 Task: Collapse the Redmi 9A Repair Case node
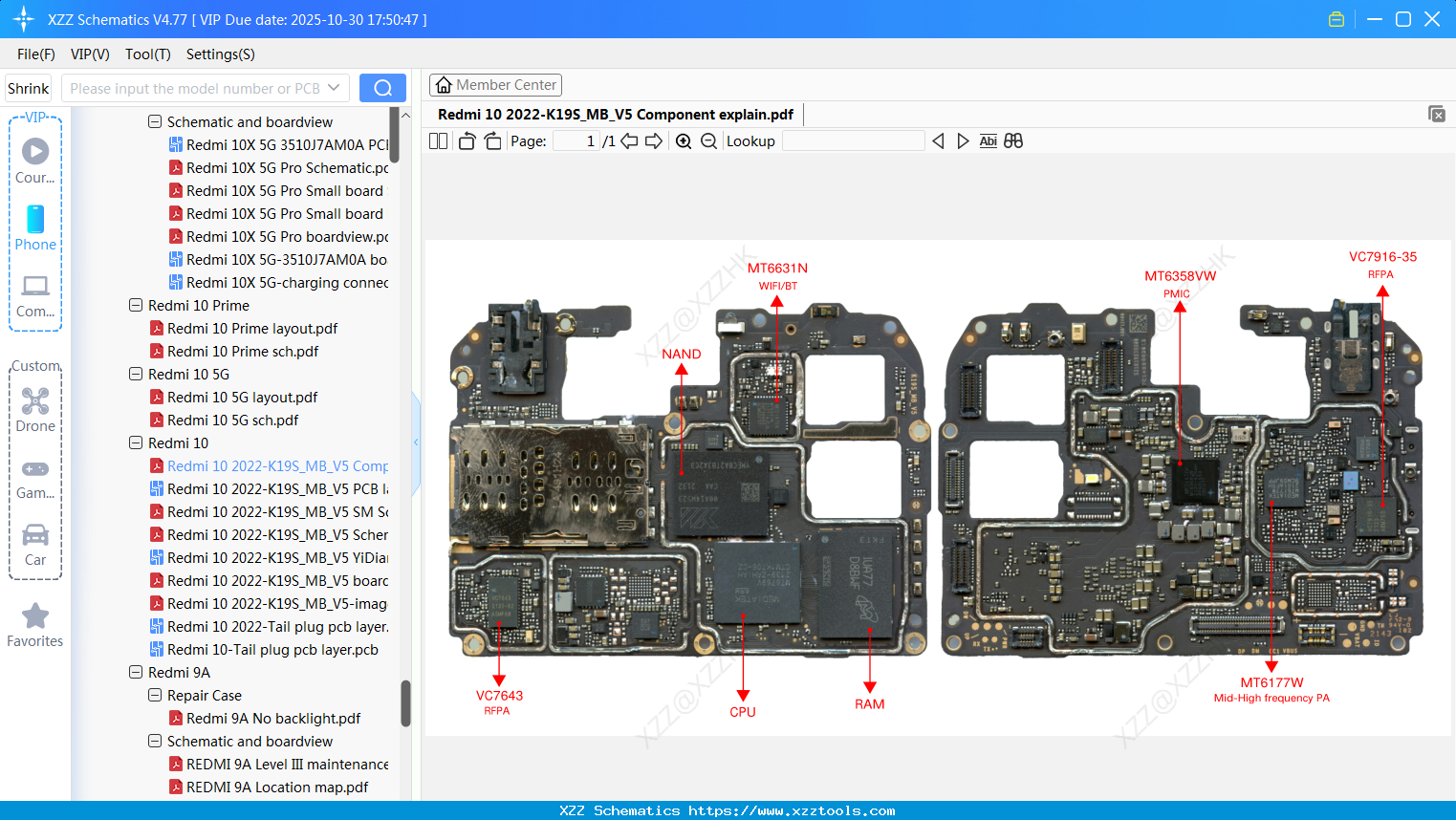[x=153, y=695]
